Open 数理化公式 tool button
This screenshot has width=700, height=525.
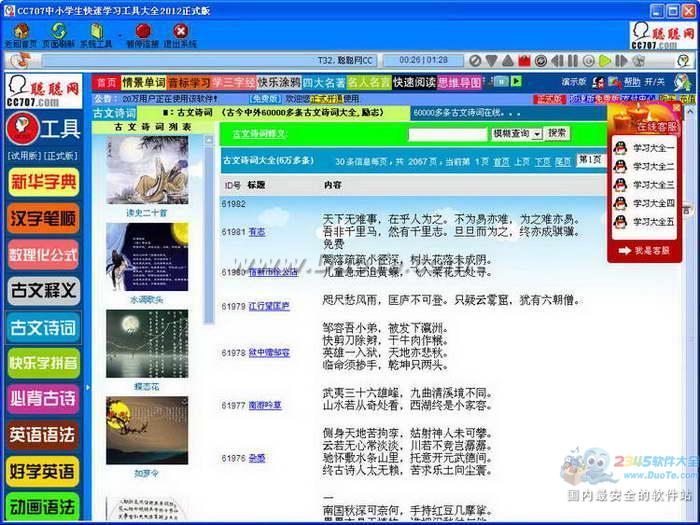[x=44, y=254]
